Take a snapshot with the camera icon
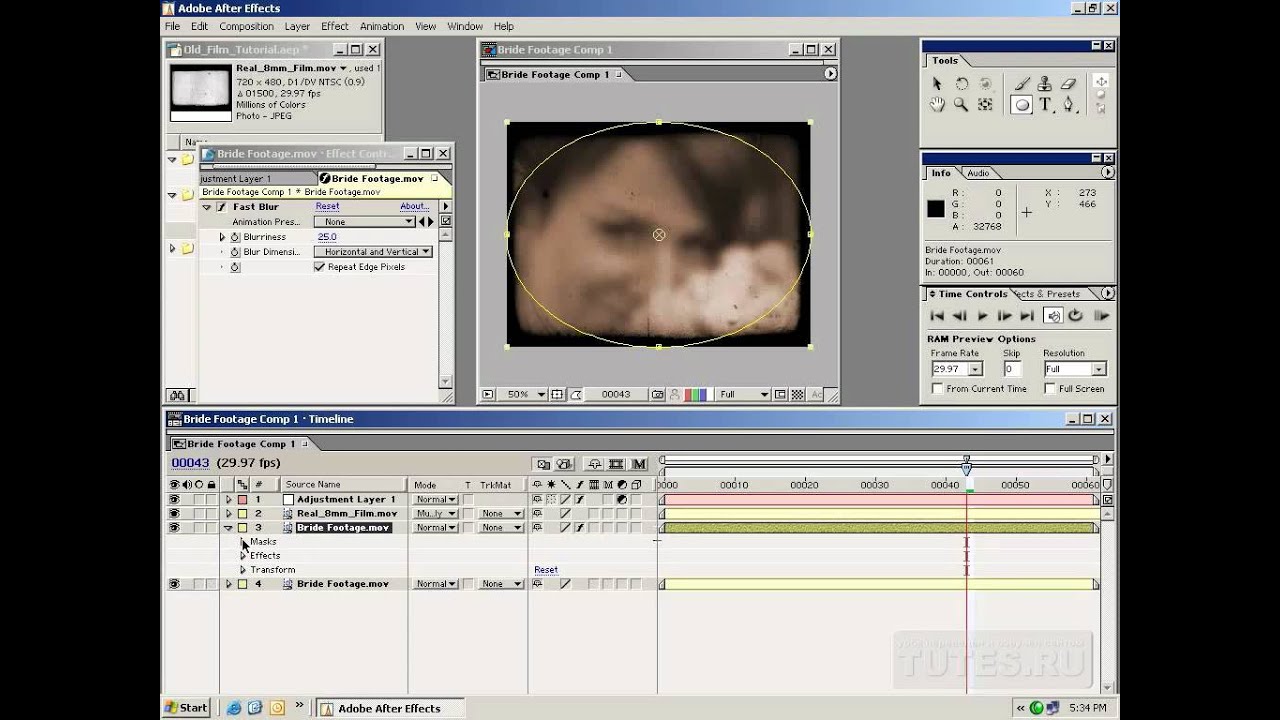This screenshot has width=1280, height=720. point(658,394)
